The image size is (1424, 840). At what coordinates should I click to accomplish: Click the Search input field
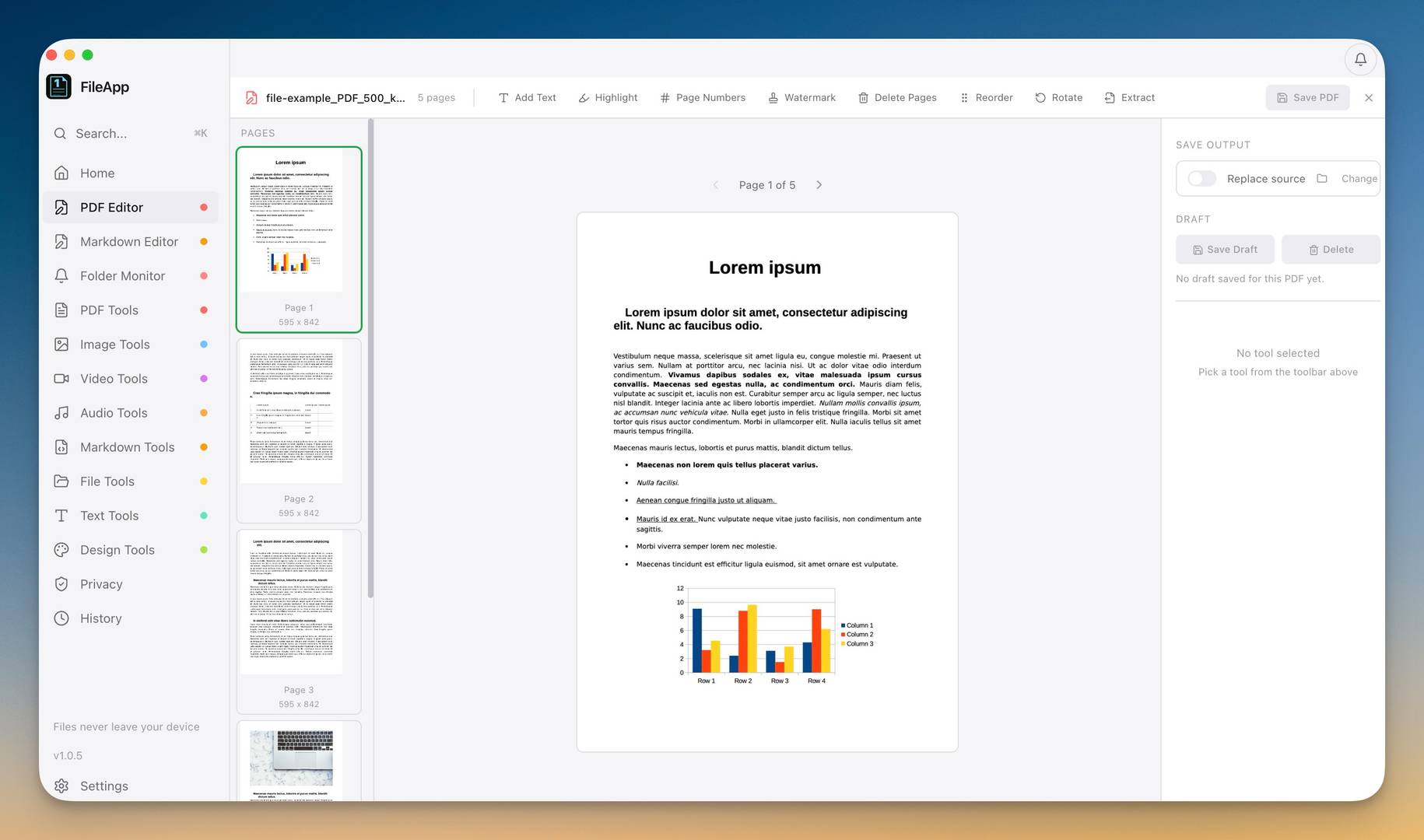coord(131,134)
